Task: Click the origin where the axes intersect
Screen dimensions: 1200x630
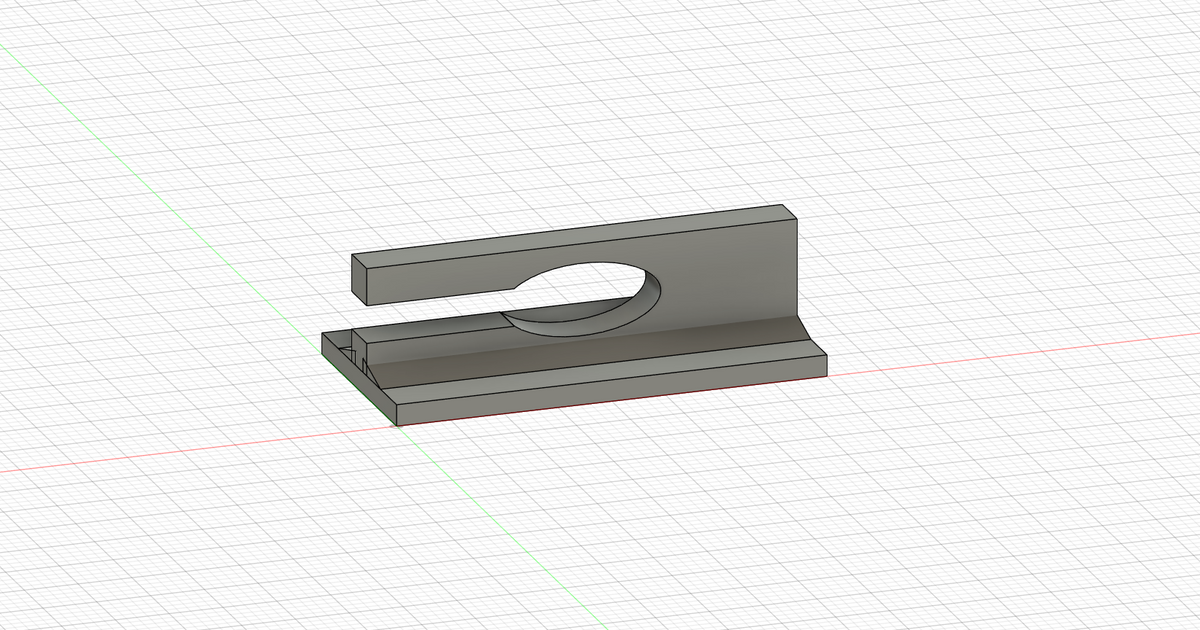Action: (x=395, y=425)
